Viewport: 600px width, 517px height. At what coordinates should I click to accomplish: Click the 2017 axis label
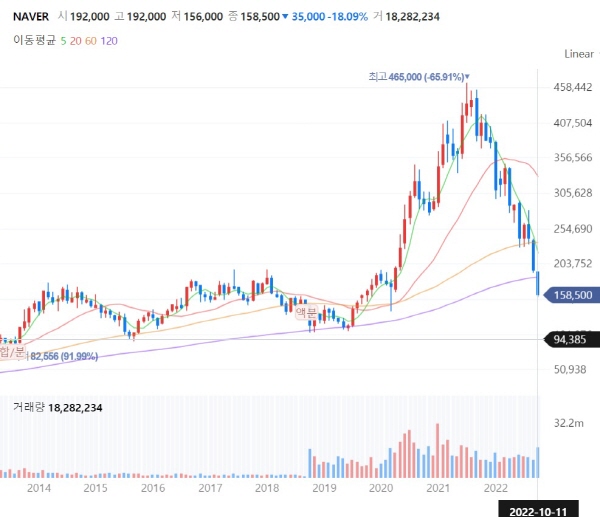[210, 488]
